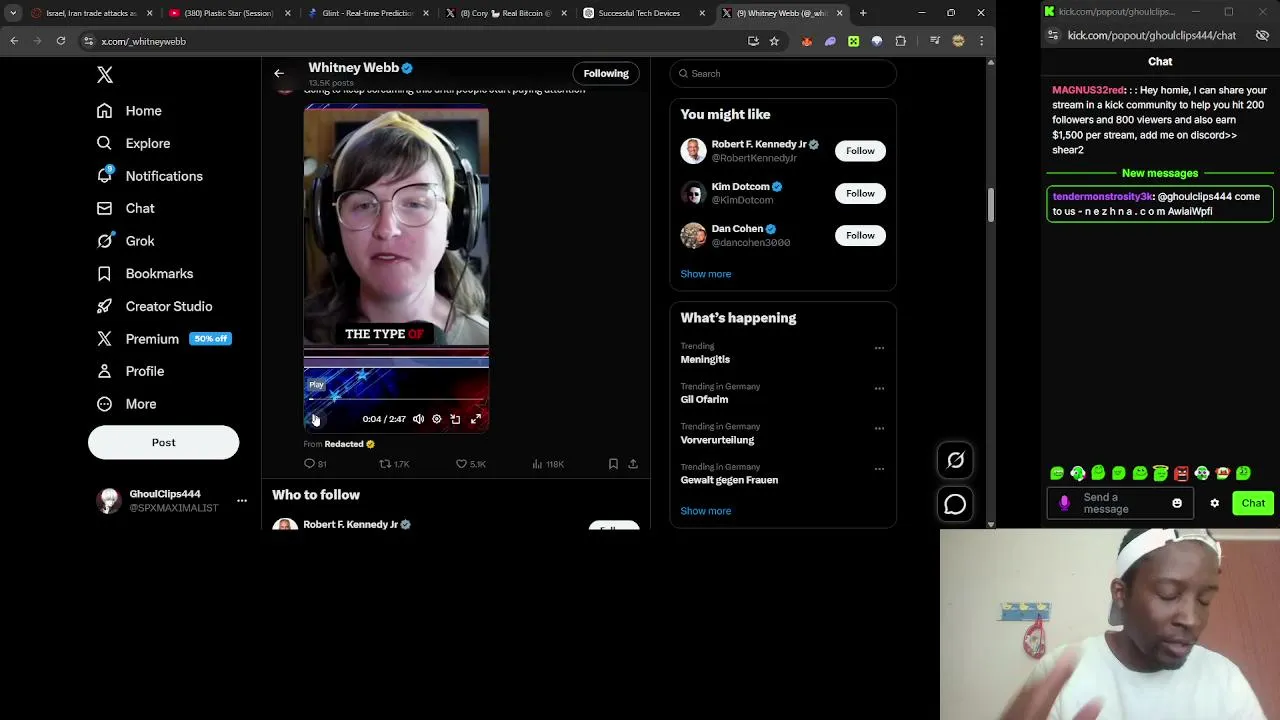This screenshot has width=1280, height=720.
Task: Open a new browser tab
Action: pyautogui.click(x=863, y=13)
